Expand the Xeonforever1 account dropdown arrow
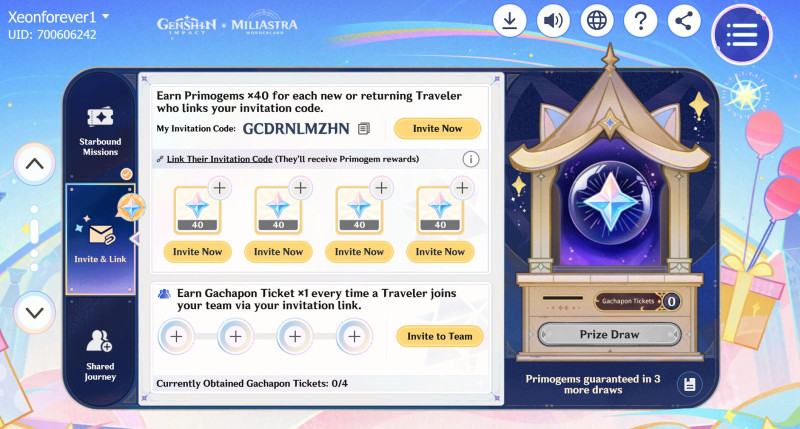This screenshot has width=800, height=429. 106,16
